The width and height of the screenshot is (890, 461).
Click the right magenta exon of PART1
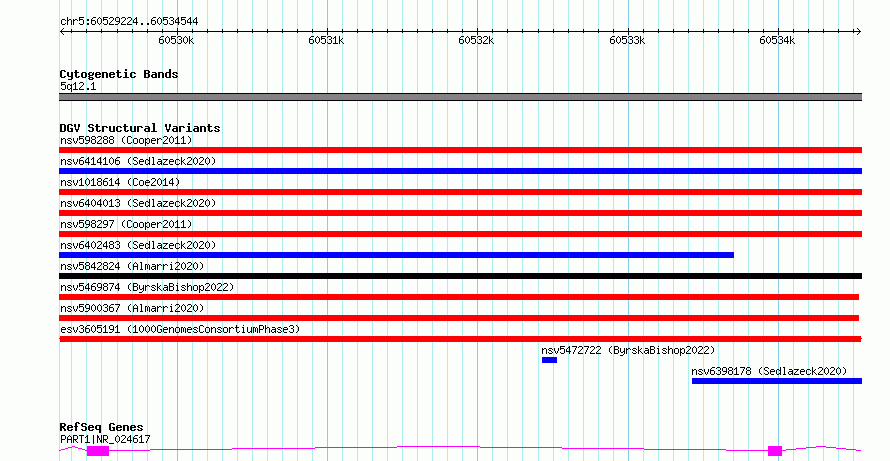click(x=775, y=451)
